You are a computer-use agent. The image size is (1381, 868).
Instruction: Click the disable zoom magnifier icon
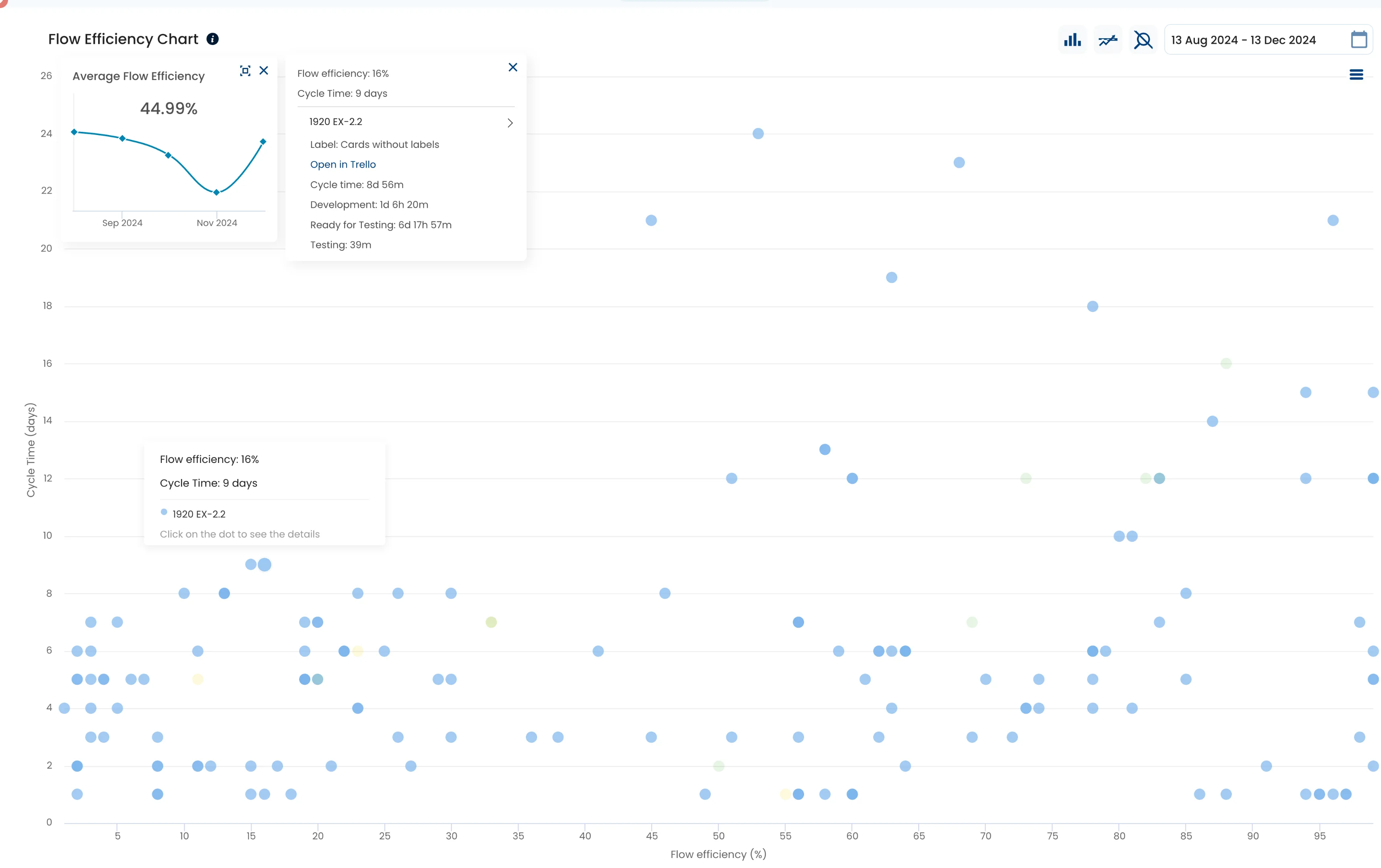pyautogui.click(x=1143, y=40)
